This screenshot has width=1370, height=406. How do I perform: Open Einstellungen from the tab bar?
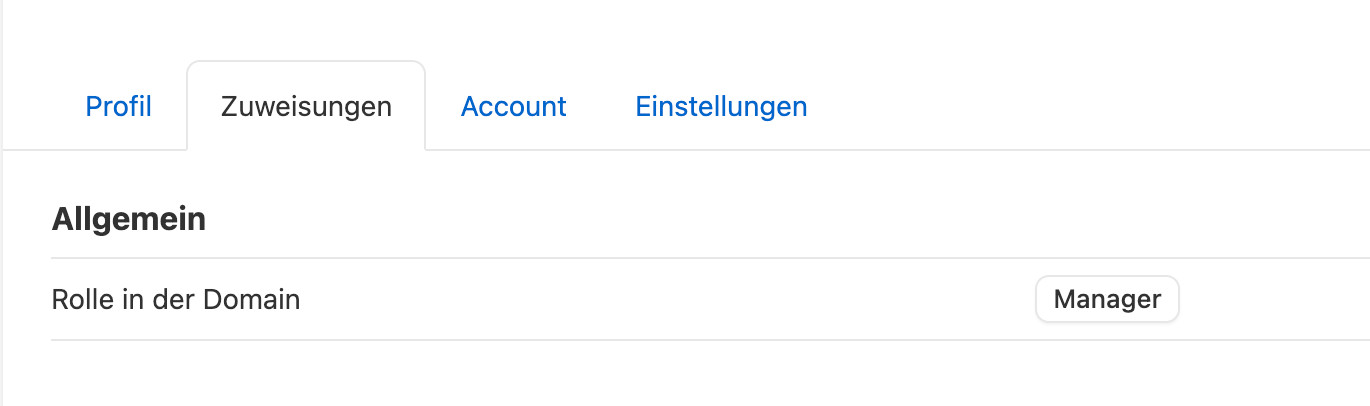721,106
